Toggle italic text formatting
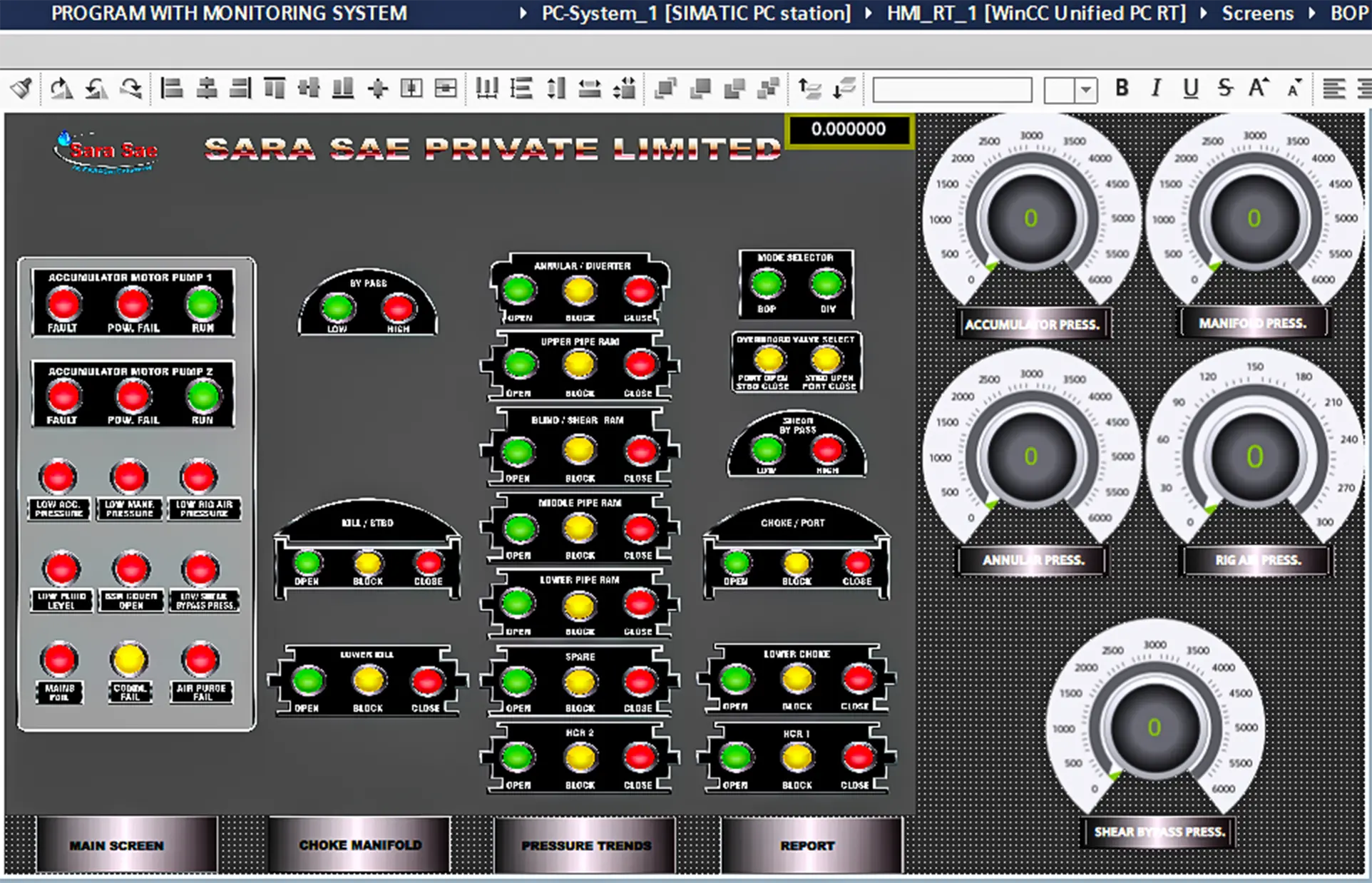This screenshot has height=883, width=1372. (1156, 88)
